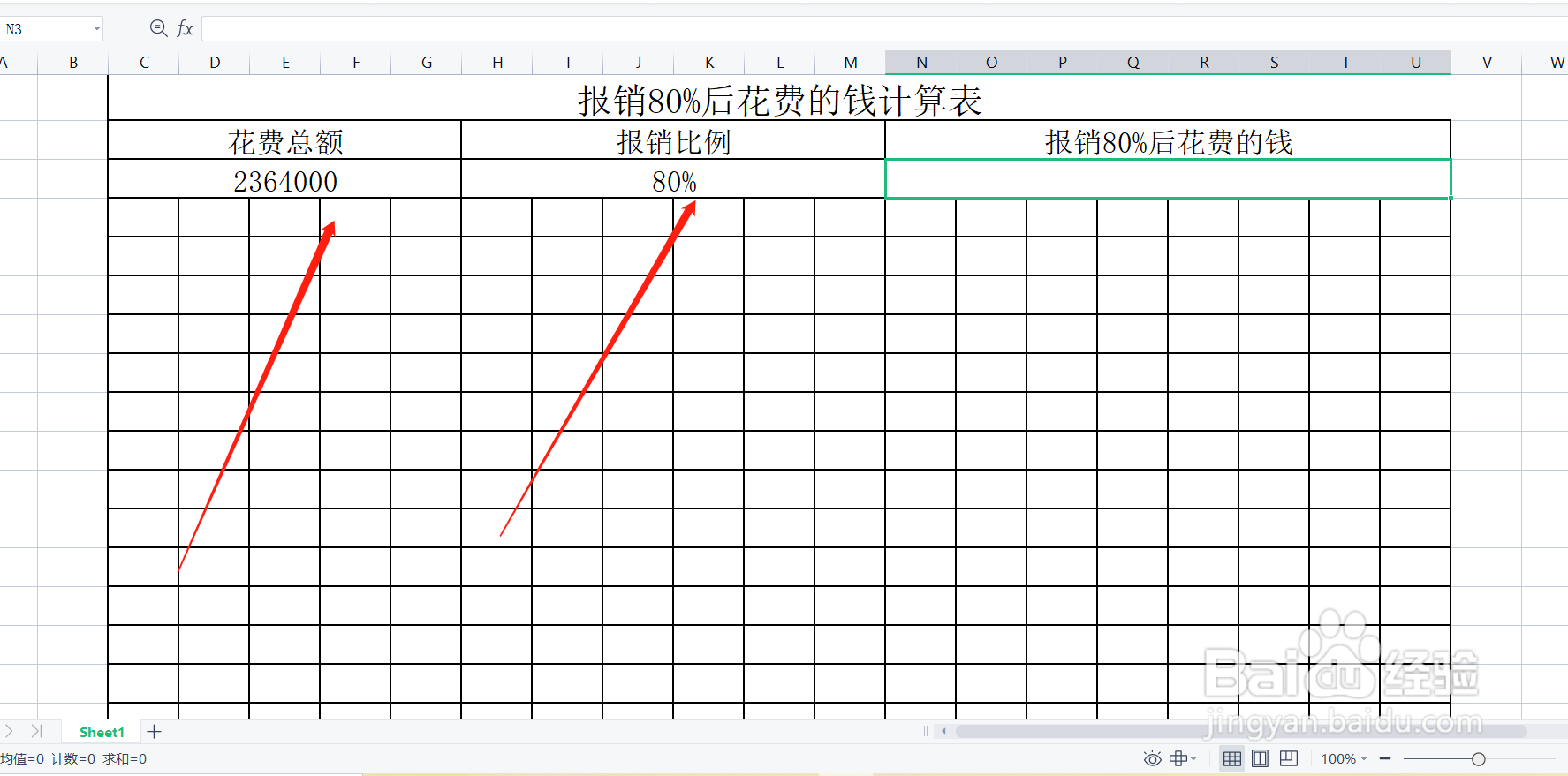This screenshot has height=776, width=1568.
Task: Select the 花费总额 header cell
Action: pos(284,139)
